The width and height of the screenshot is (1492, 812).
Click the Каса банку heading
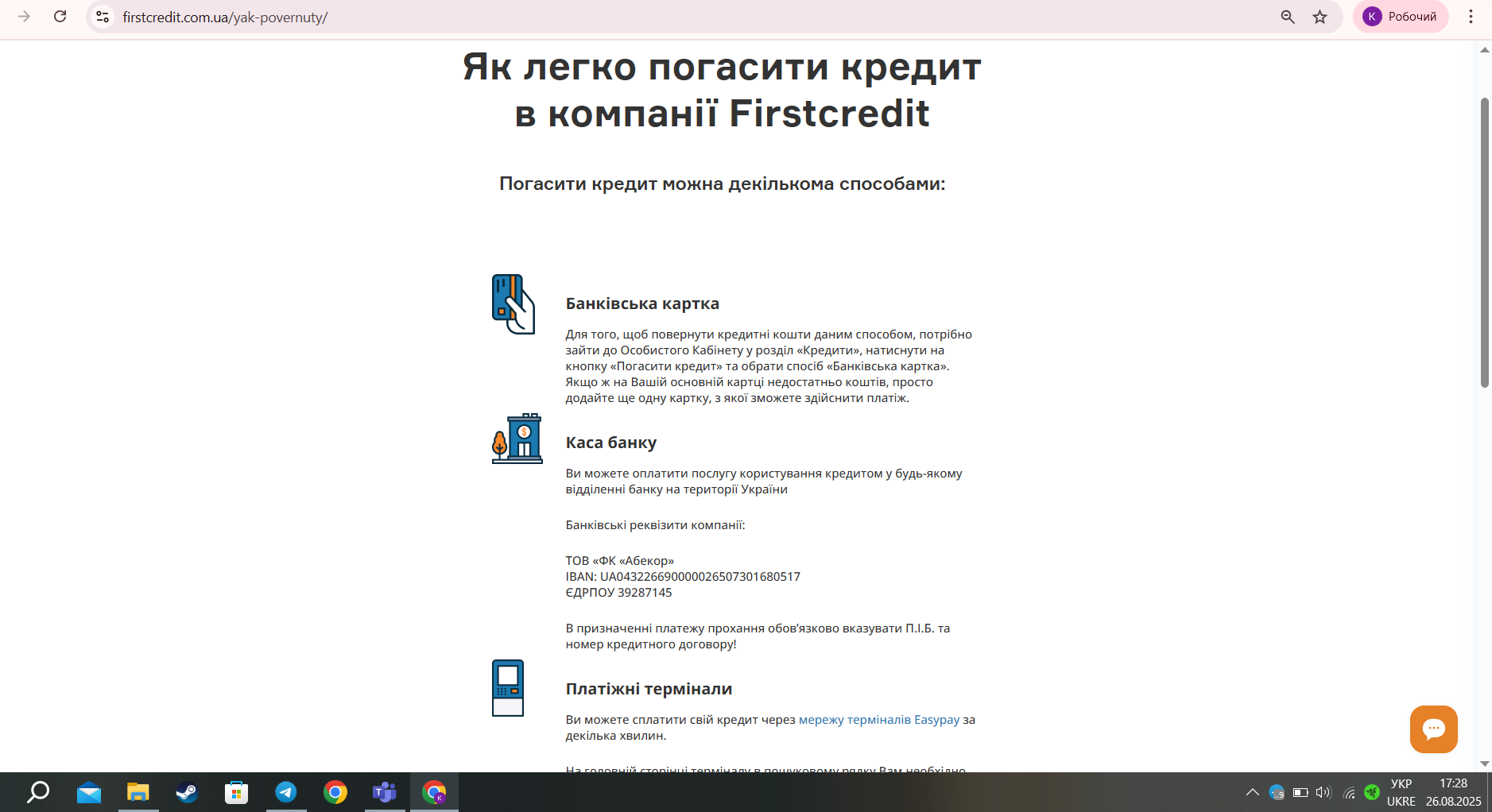click(x=611, y=443)
